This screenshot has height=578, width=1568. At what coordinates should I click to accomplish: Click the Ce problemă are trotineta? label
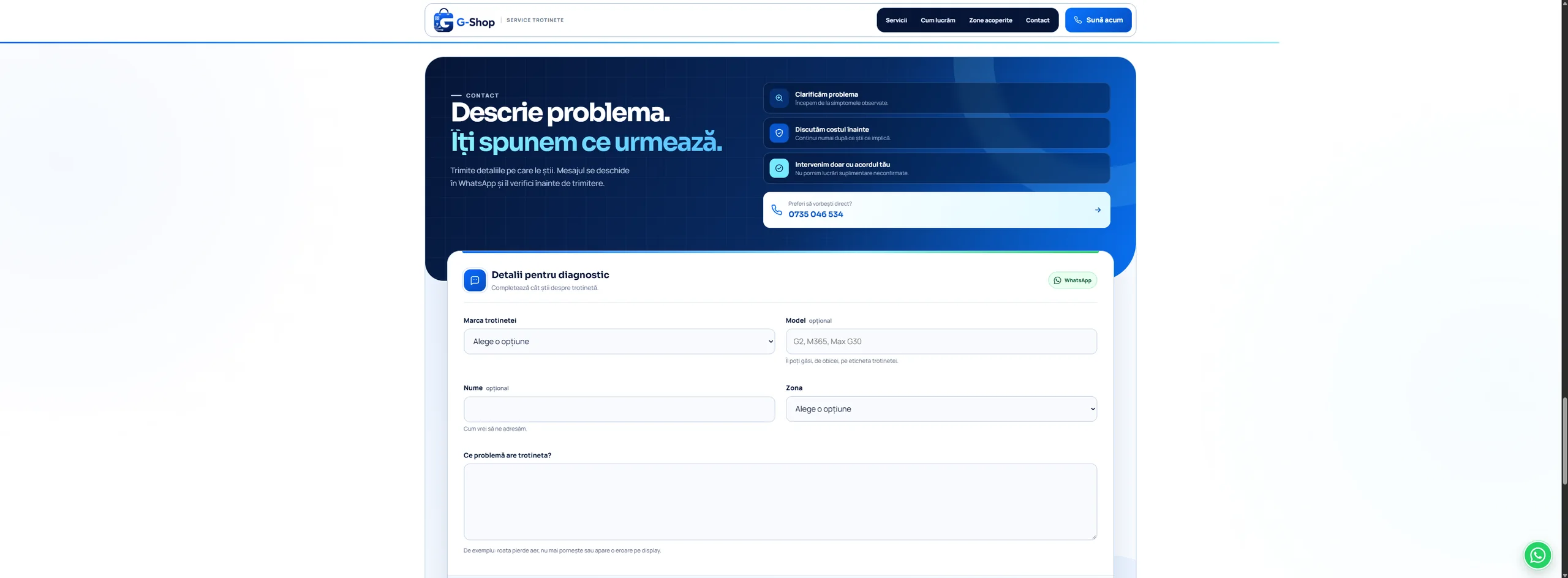click(x=507, y=456)
